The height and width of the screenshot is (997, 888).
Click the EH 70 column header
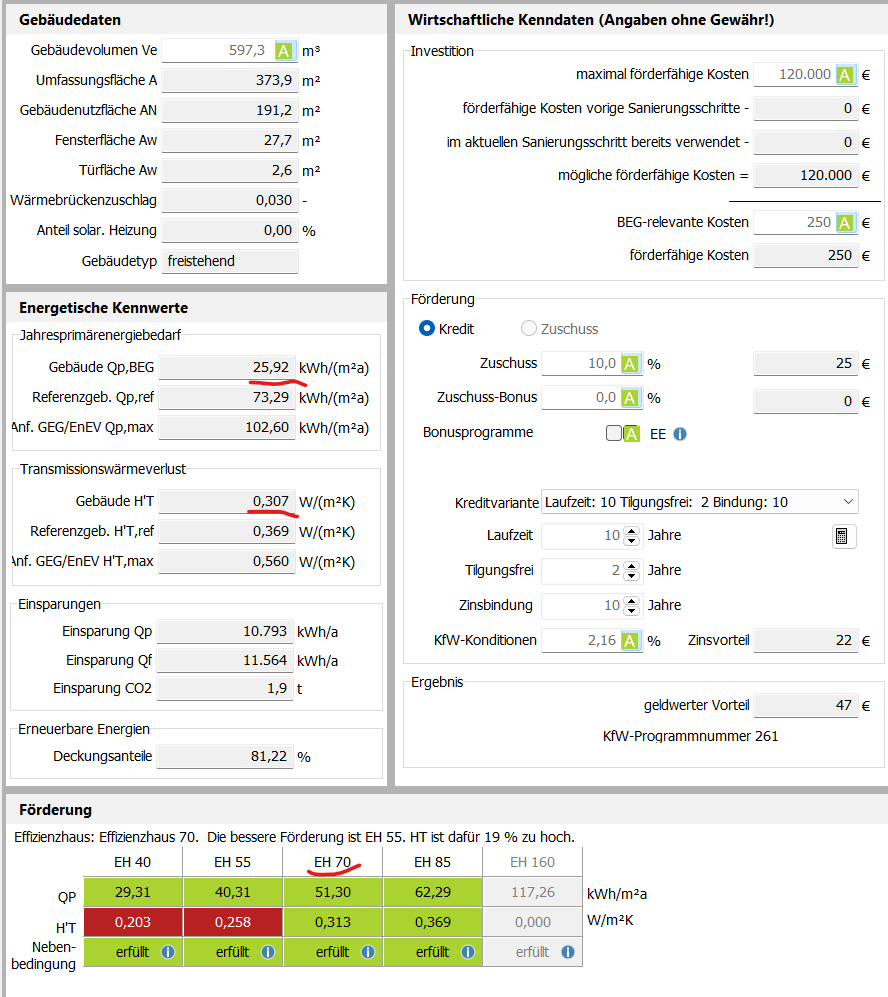[332, 862]
